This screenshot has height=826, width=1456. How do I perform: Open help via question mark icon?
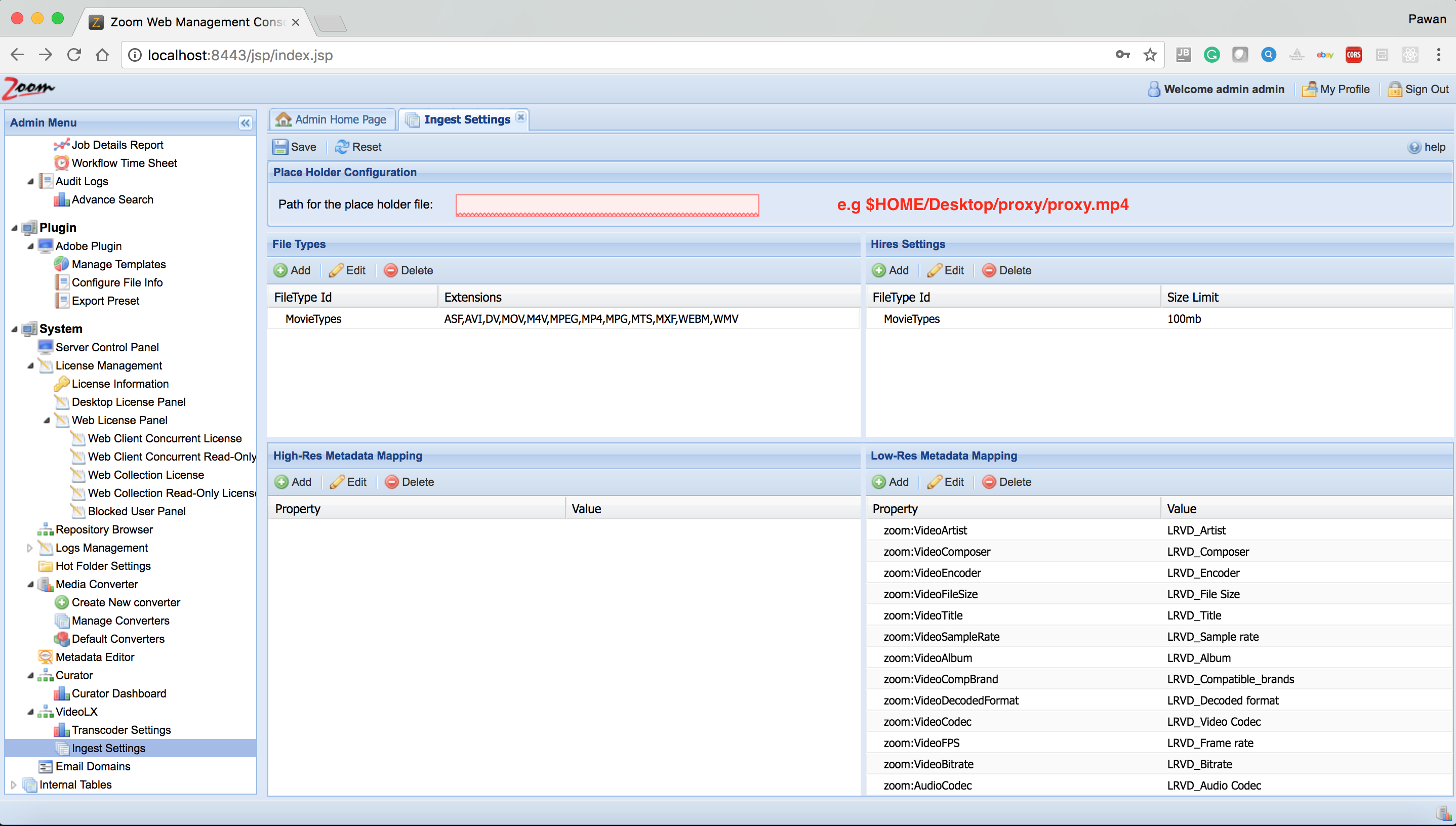pos(1414,147)
